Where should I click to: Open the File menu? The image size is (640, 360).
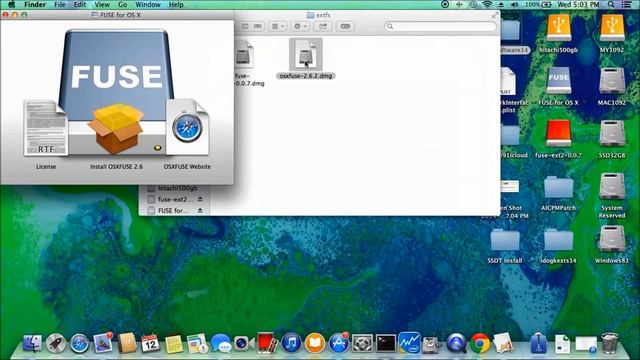tap(60, 4)
